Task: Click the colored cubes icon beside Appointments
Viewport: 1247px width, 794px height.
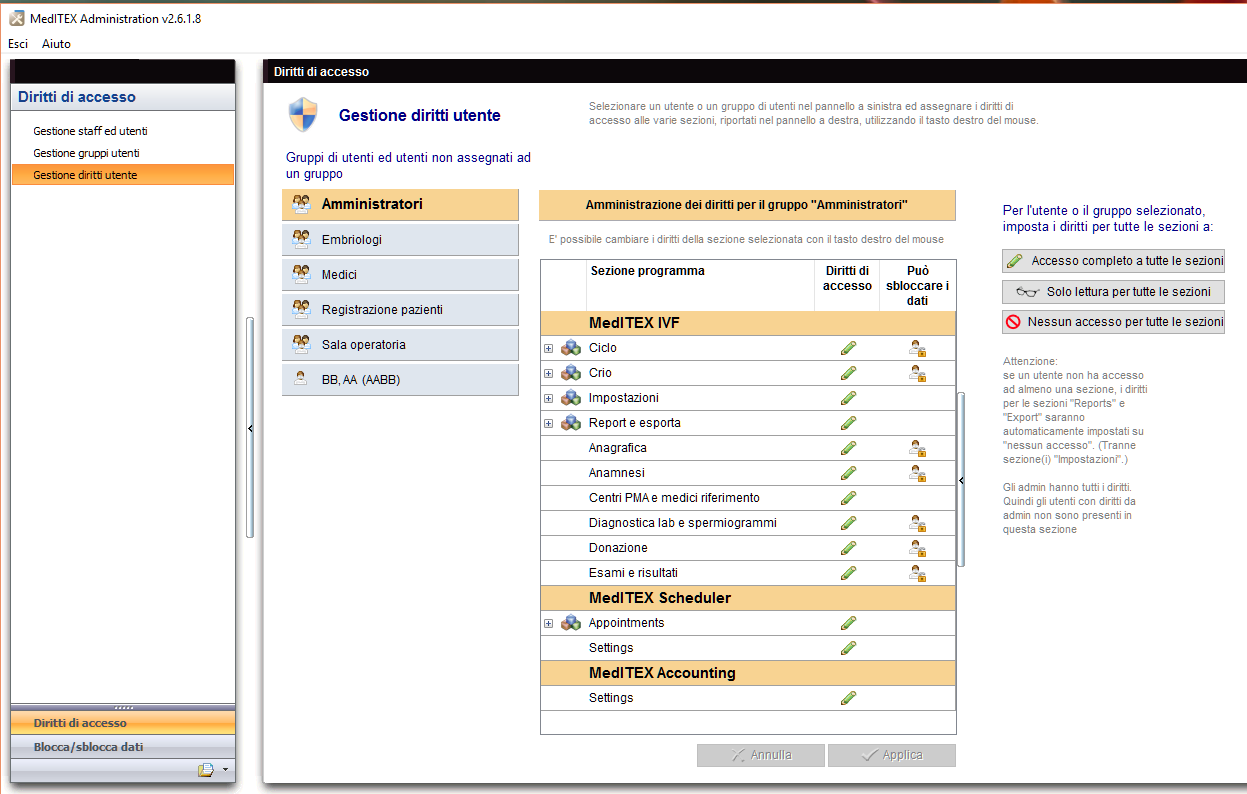Action: 571,623
